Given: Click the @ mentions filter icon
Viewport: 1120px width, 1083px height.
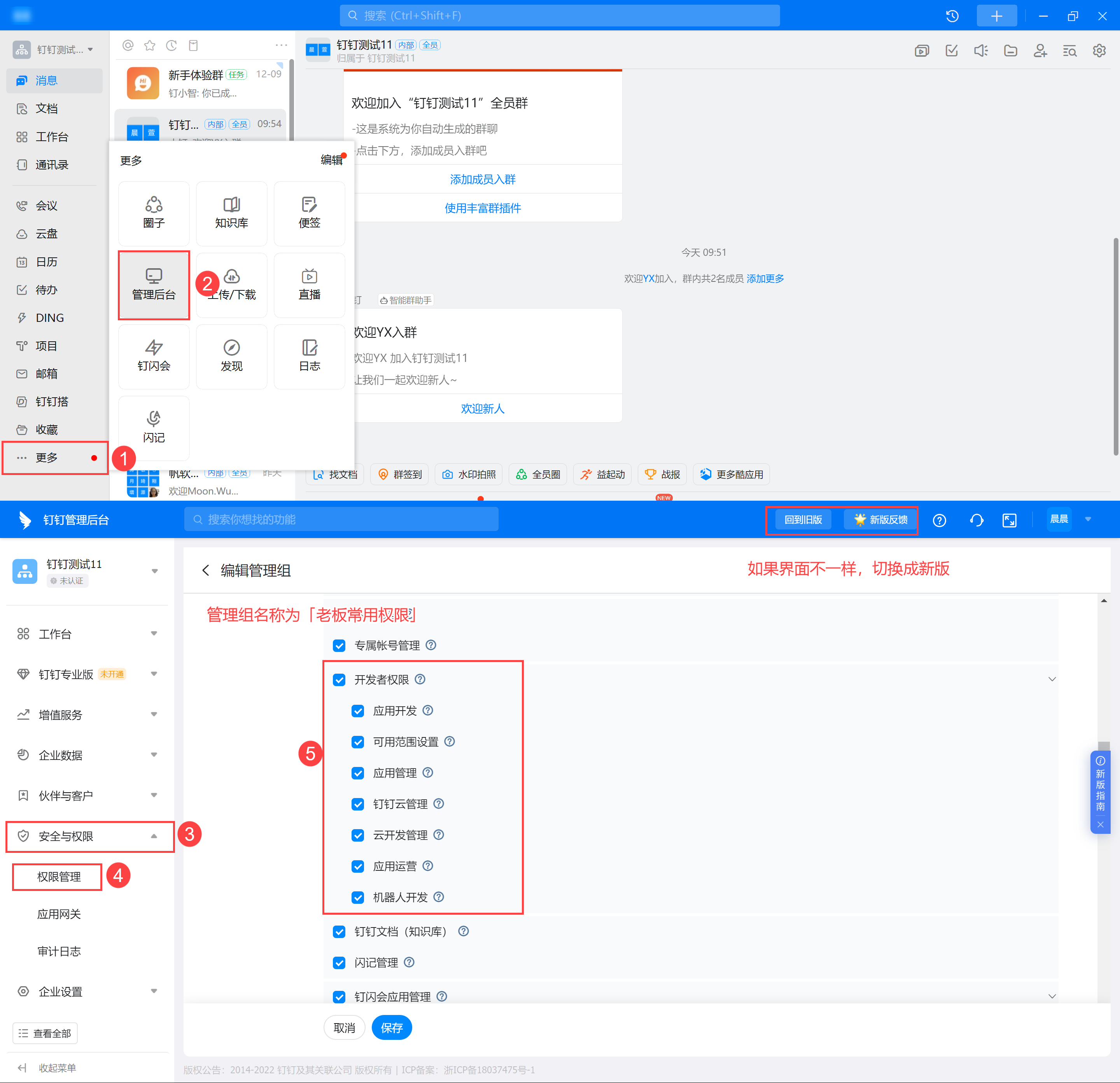Looking at the screenshot, I should [128, 45].
